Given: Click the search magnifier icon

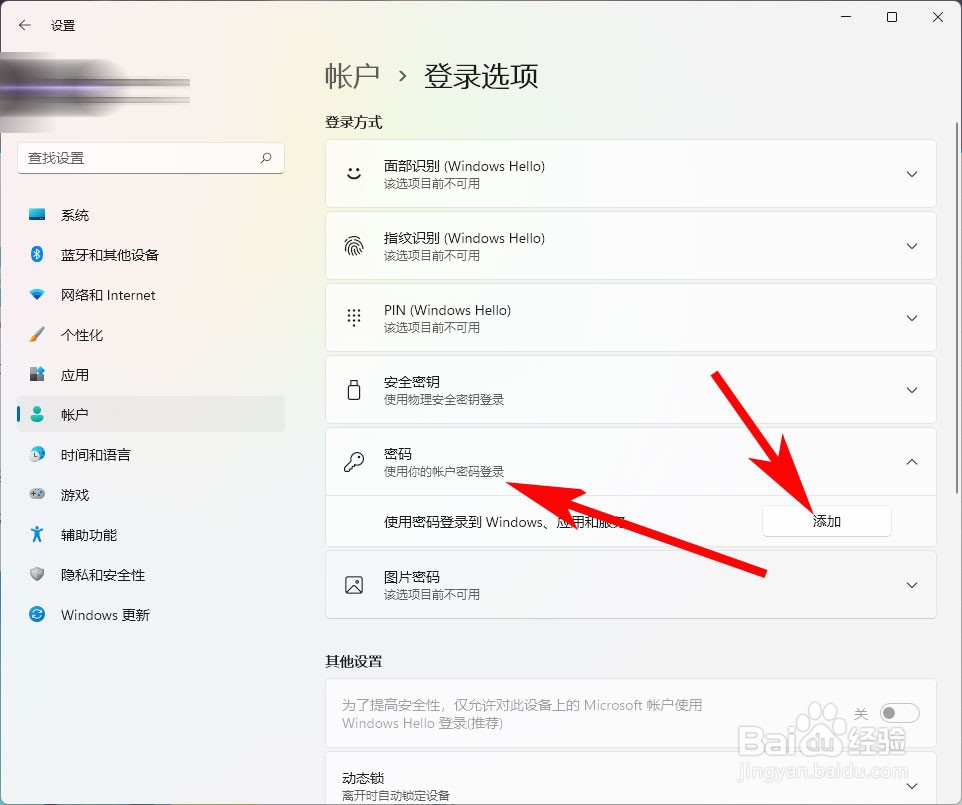Looking at the screenshot, I should [x=266, y=158].
